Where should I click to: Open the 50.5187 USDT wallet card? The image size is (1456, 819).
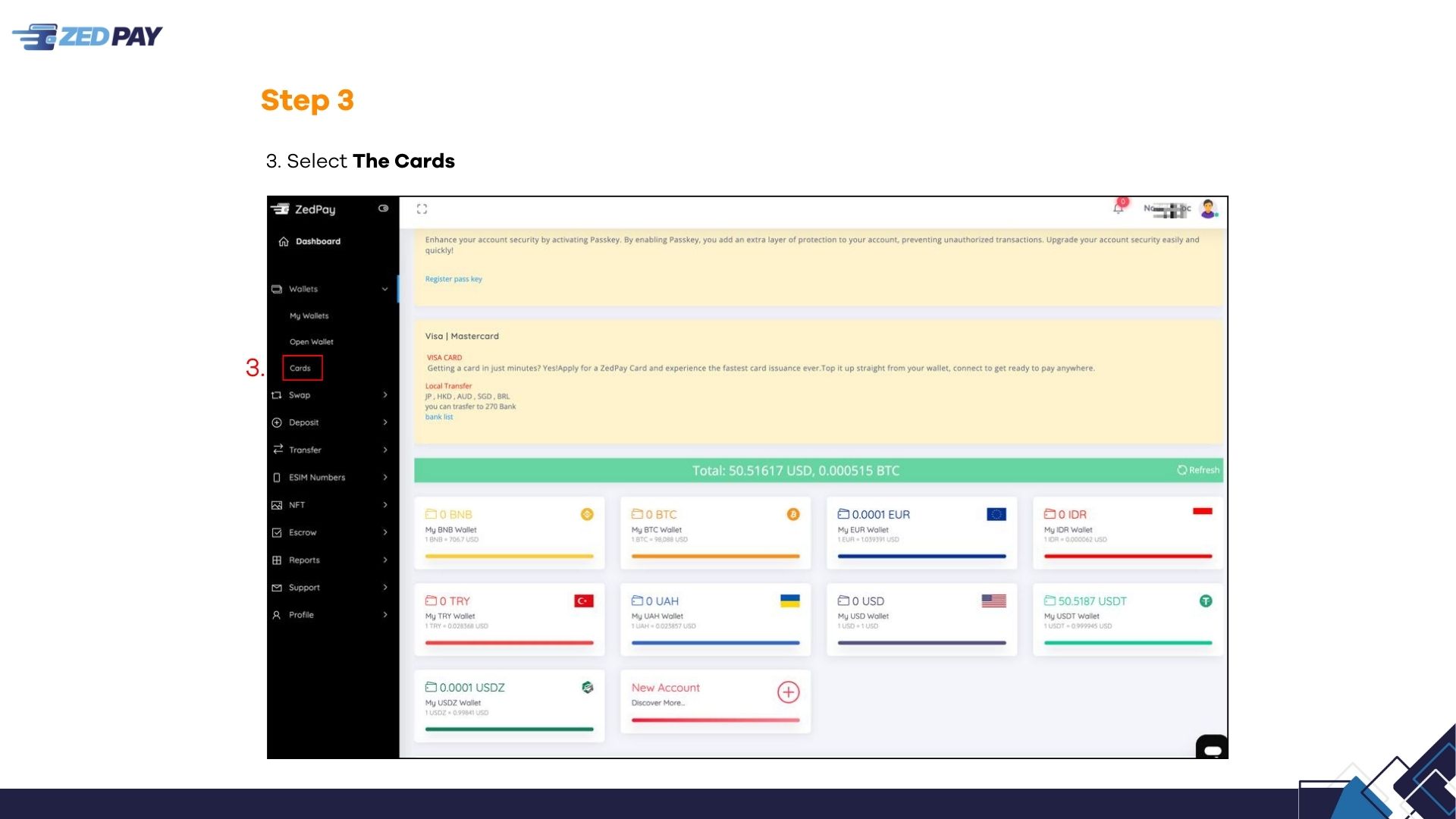(1128, 620)
